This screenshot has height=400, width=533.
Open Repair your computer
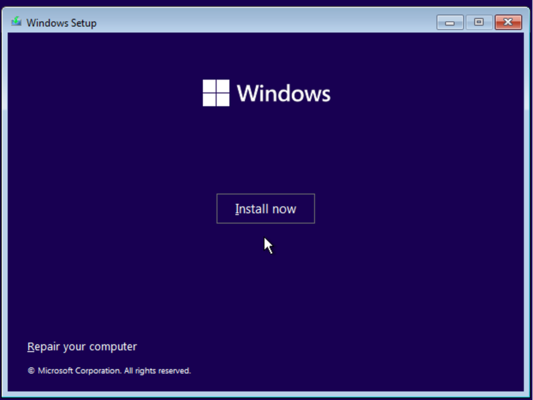82,347
